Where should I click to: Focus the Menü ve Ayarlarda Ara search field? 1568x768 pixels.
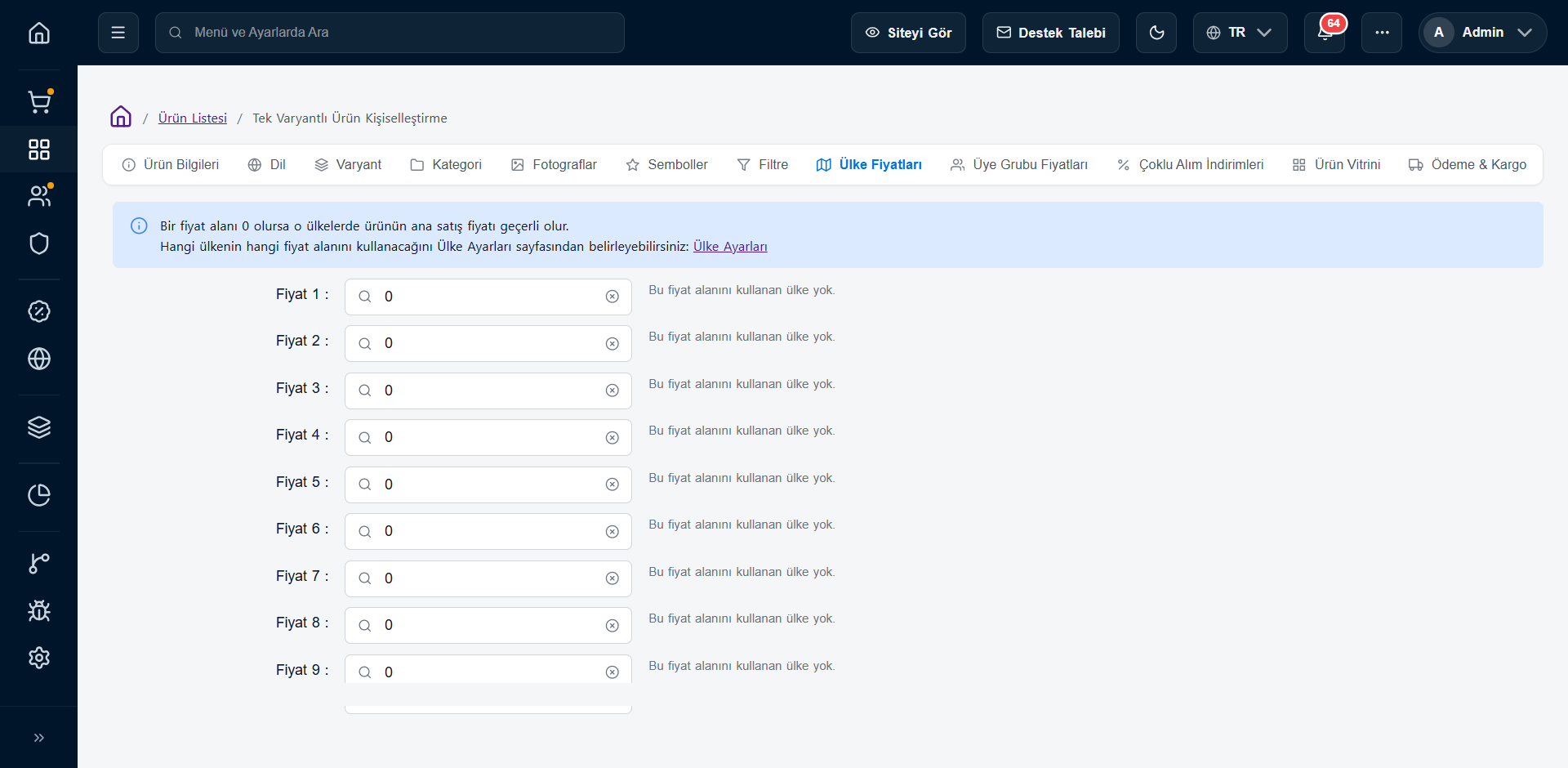click(x=390, y=33)
